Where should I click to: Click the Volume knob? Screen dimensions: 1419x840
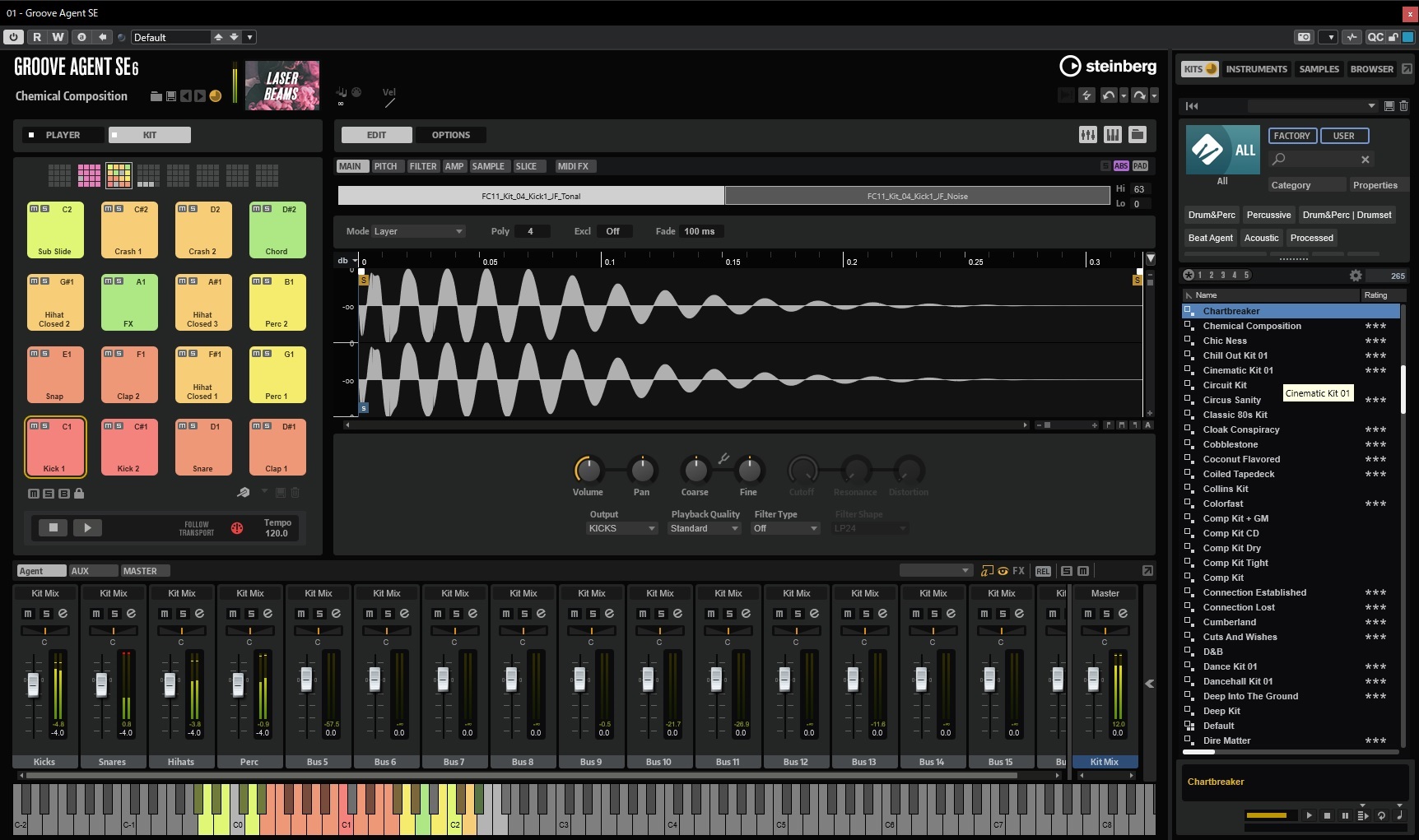click(x=588, y=470)
